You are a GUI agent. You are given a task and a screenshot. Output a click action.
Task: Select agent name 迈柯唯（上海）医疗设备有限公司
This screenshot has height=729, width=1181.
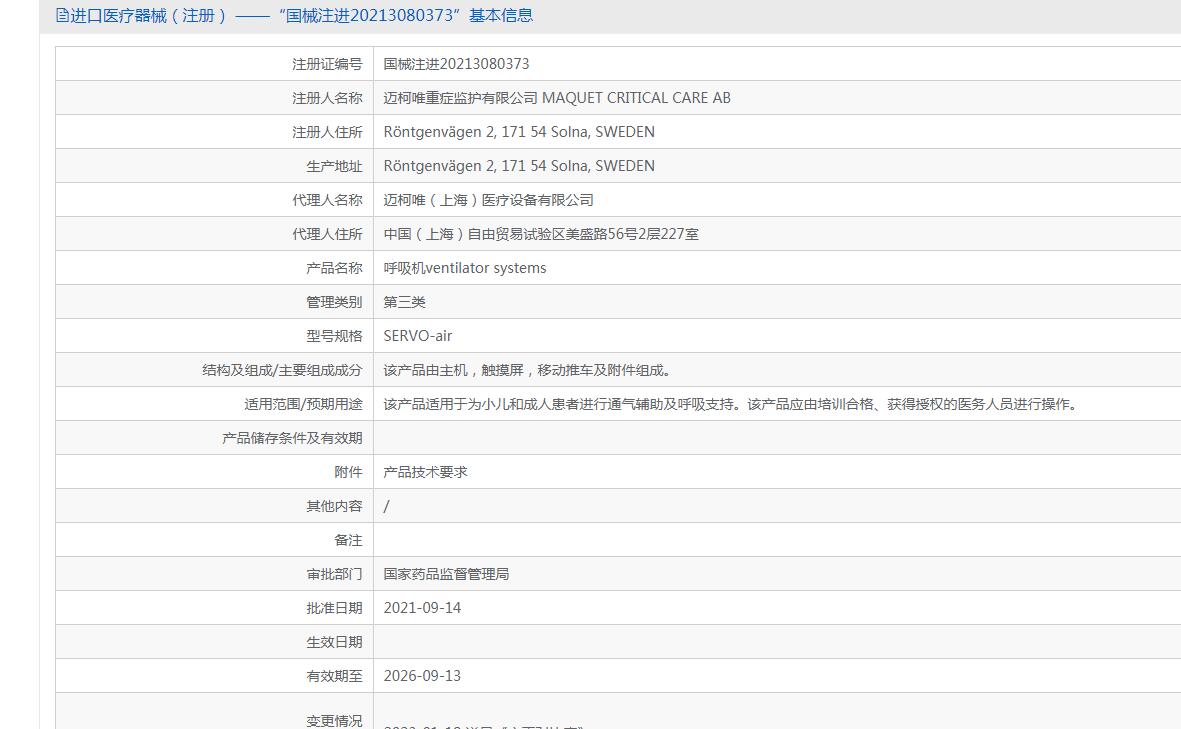pyautogui.click(x=488, y=200)
